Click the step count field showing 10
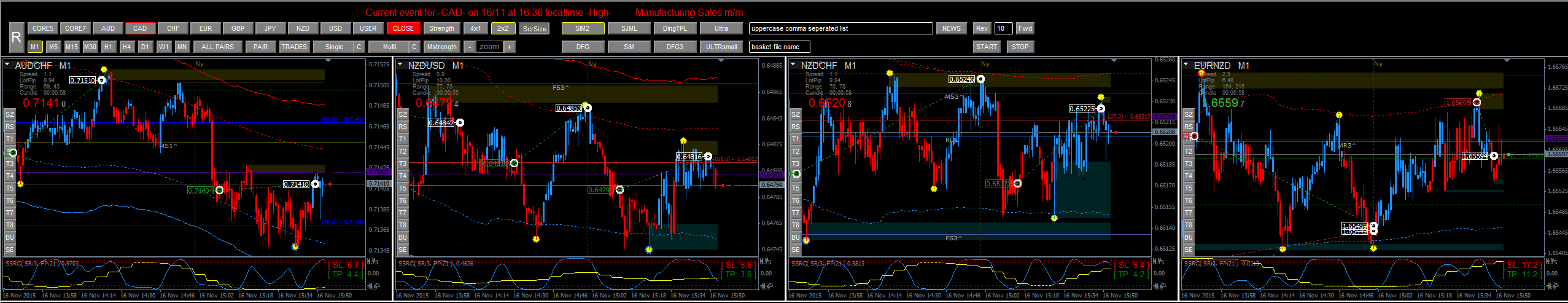The height and width of the screenshot is (303, 1568). coord(1004,28)
